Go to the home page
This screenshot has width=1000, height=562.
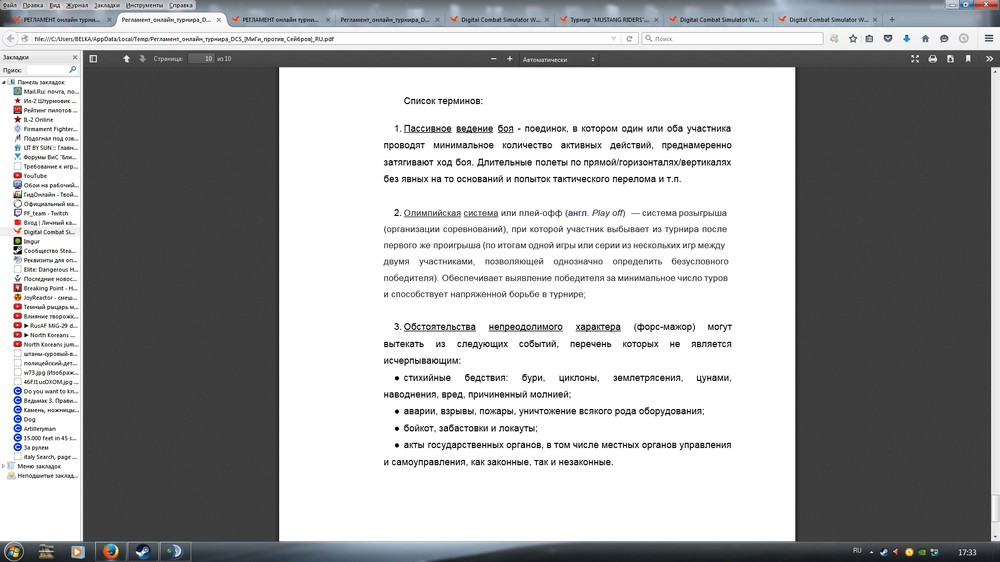pos(925,39)
